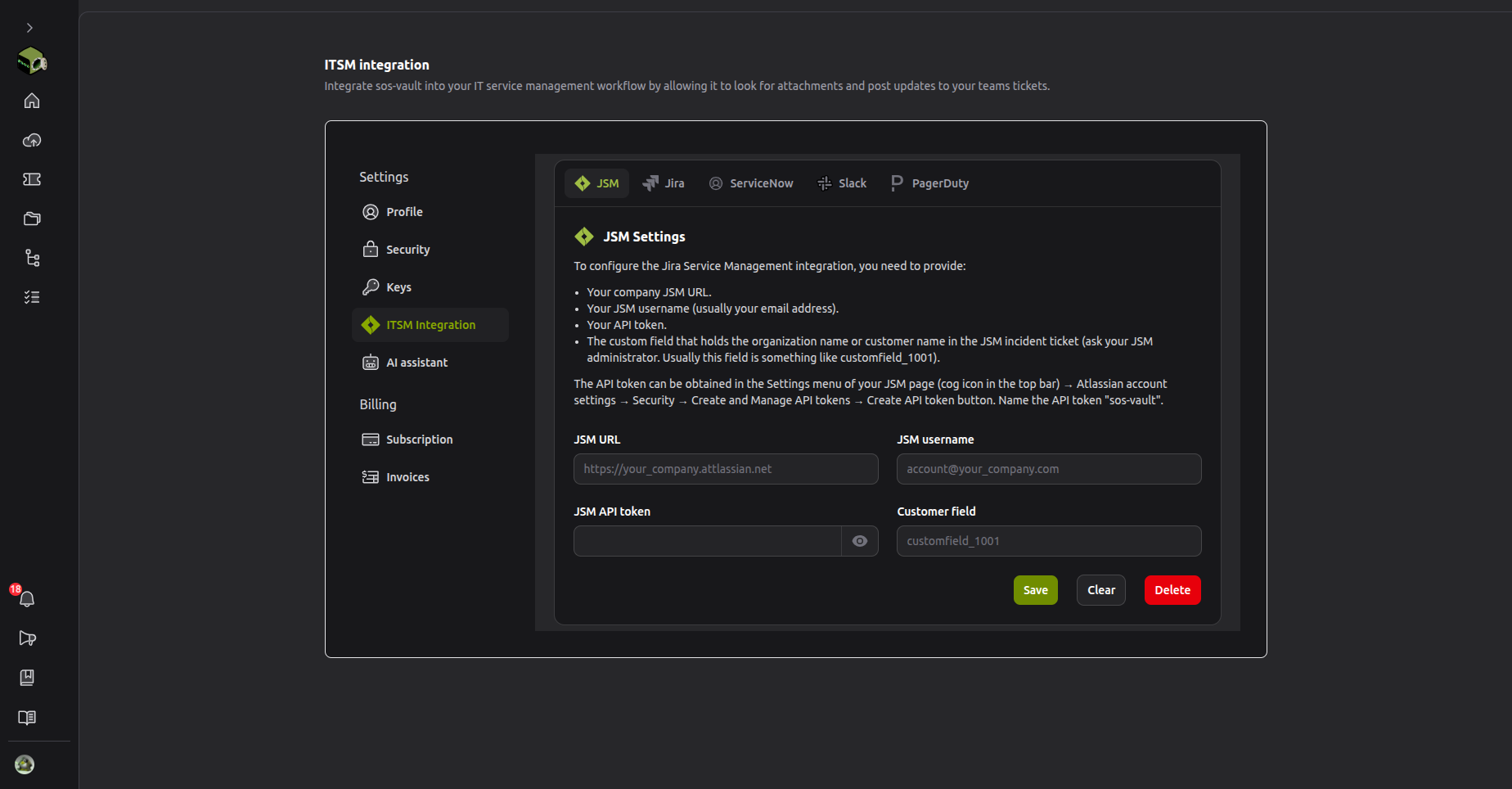
Task: Open the folders sidebar icon
Action: pyautogui.click(x=32, y=219)
